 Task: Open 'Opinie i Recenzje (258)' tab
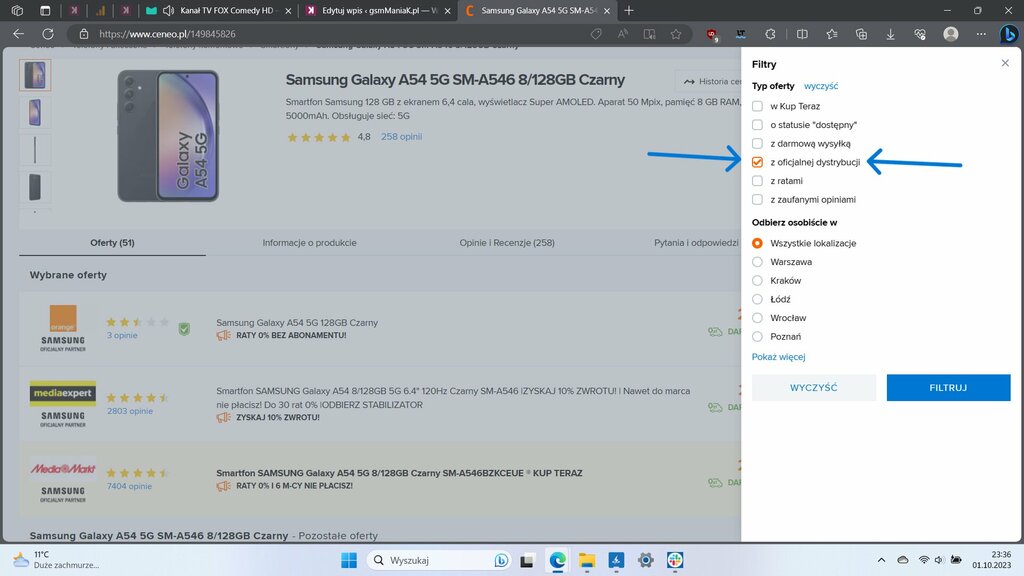pos(507,242)
